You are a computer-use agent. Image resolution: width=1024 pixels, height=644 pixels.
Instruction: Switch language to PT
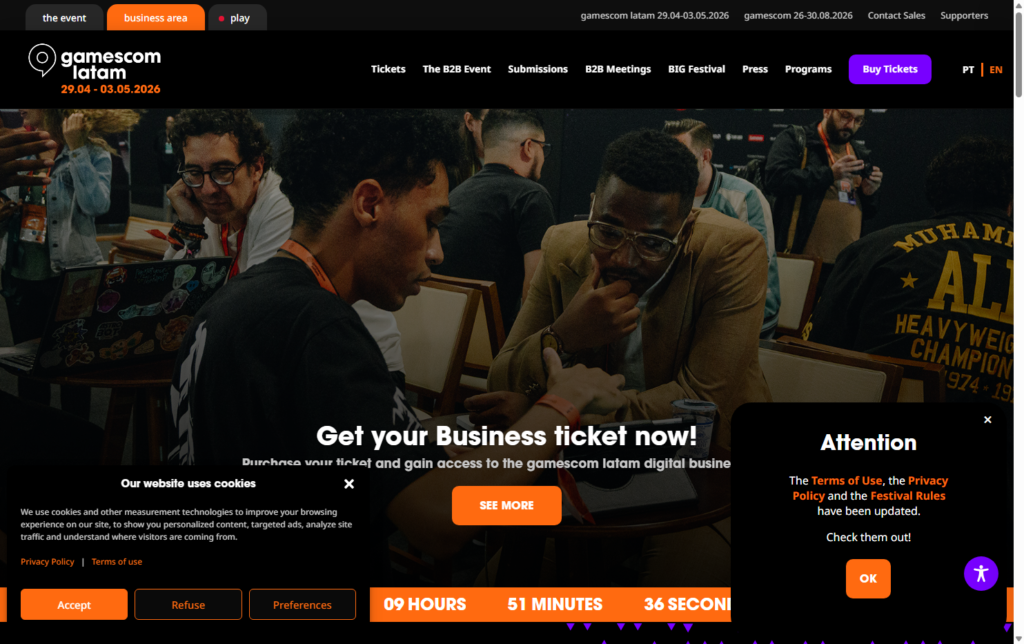pos(968,69)
